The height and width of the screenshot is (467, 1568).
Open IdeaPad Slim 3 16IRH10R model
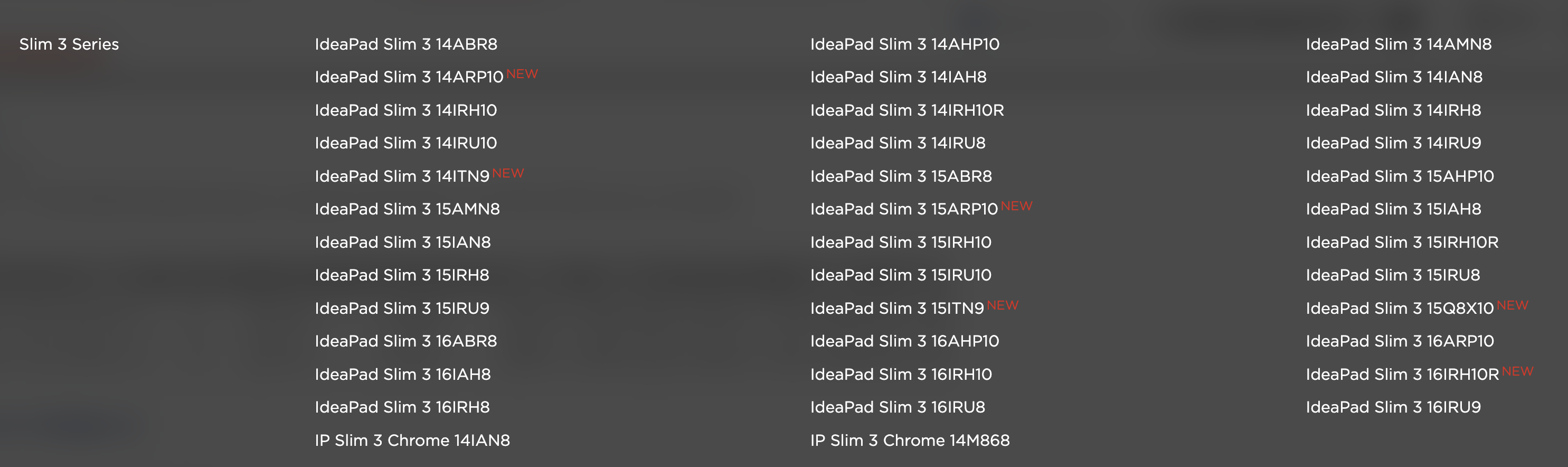point(1402,375)
